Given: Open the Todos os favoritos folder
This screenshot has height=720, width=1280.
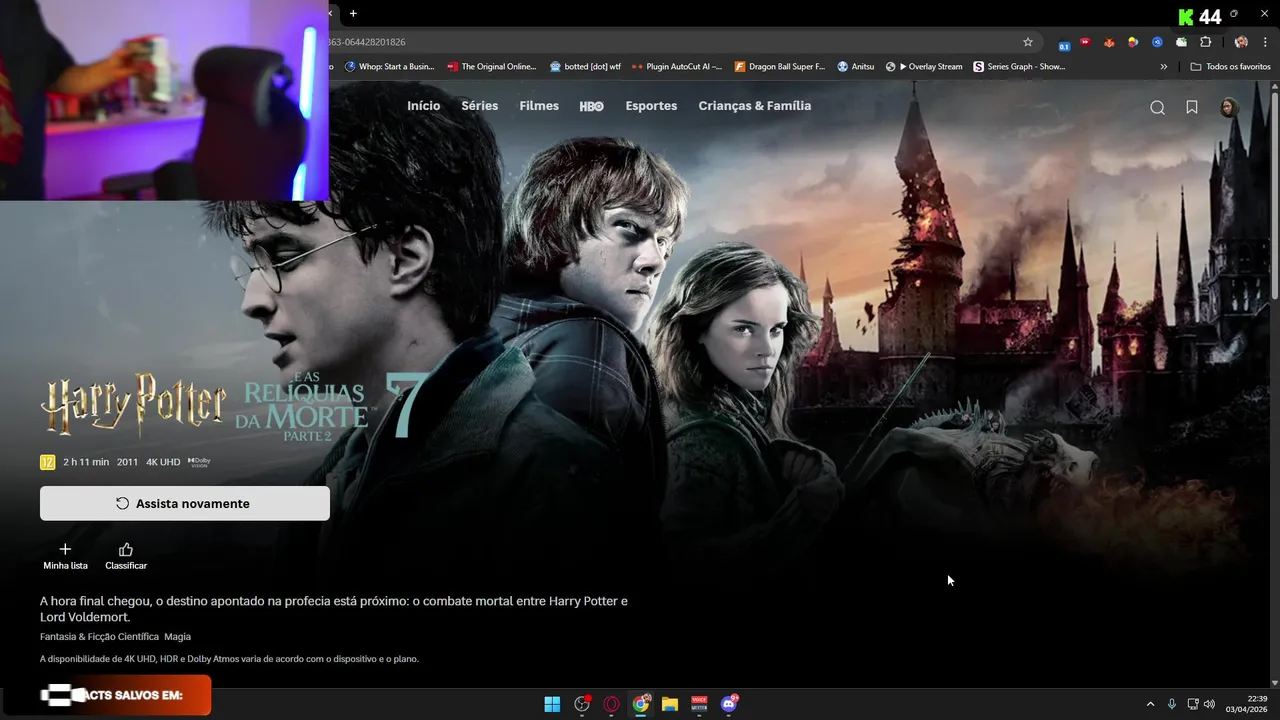Looking at the screenshot, I should point(1230,67).
